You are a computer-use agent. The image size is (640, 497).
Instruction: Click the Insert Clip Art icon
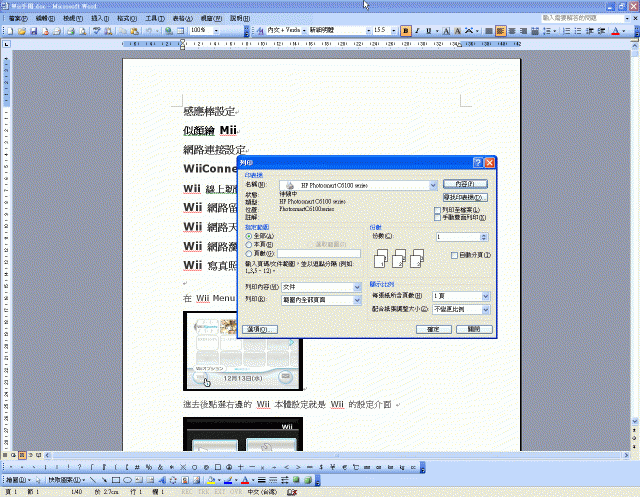185,480
